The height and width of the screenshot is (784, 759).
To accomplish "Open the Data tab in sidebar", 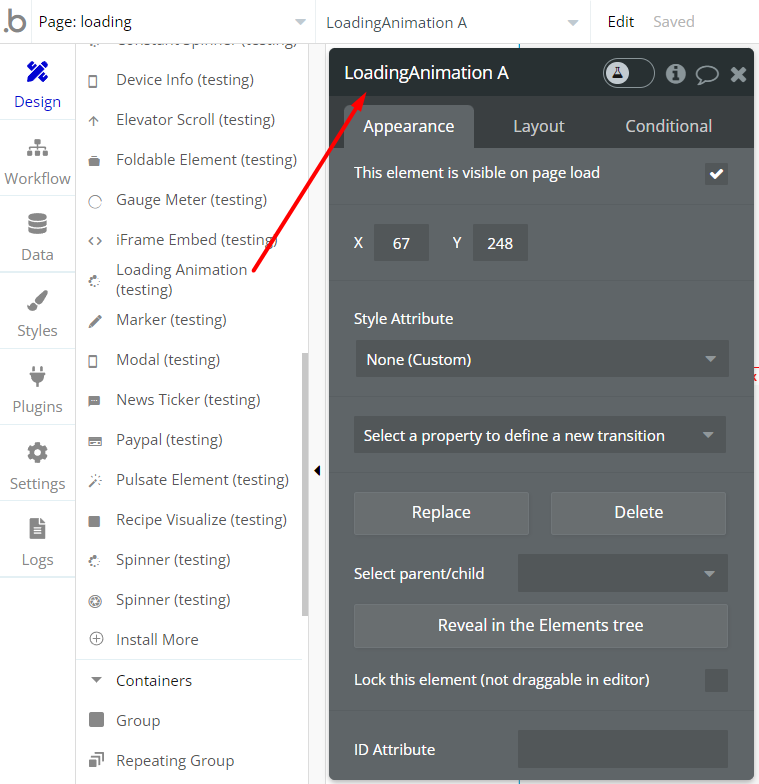I will [x=38, y=237].
